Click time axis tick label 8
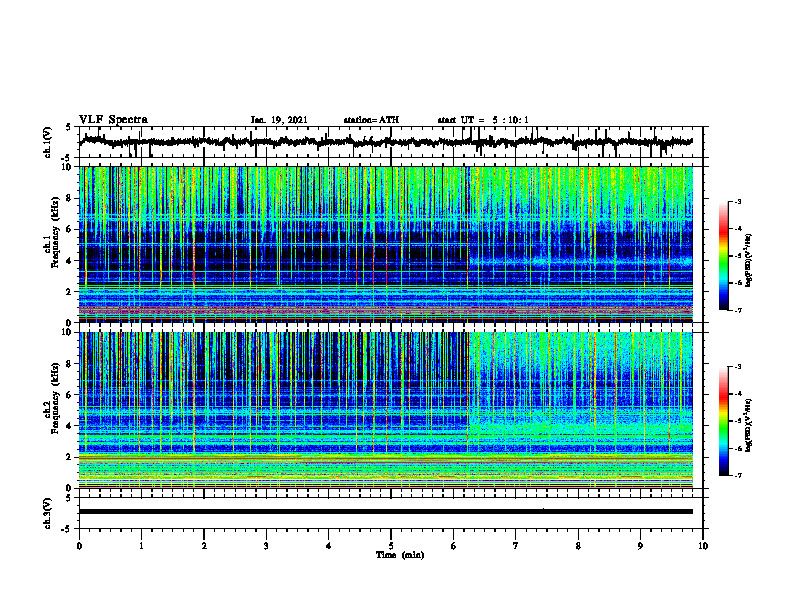Image resolution: width=792 pixels, height=612 pixels. click(x=578, y=546)
